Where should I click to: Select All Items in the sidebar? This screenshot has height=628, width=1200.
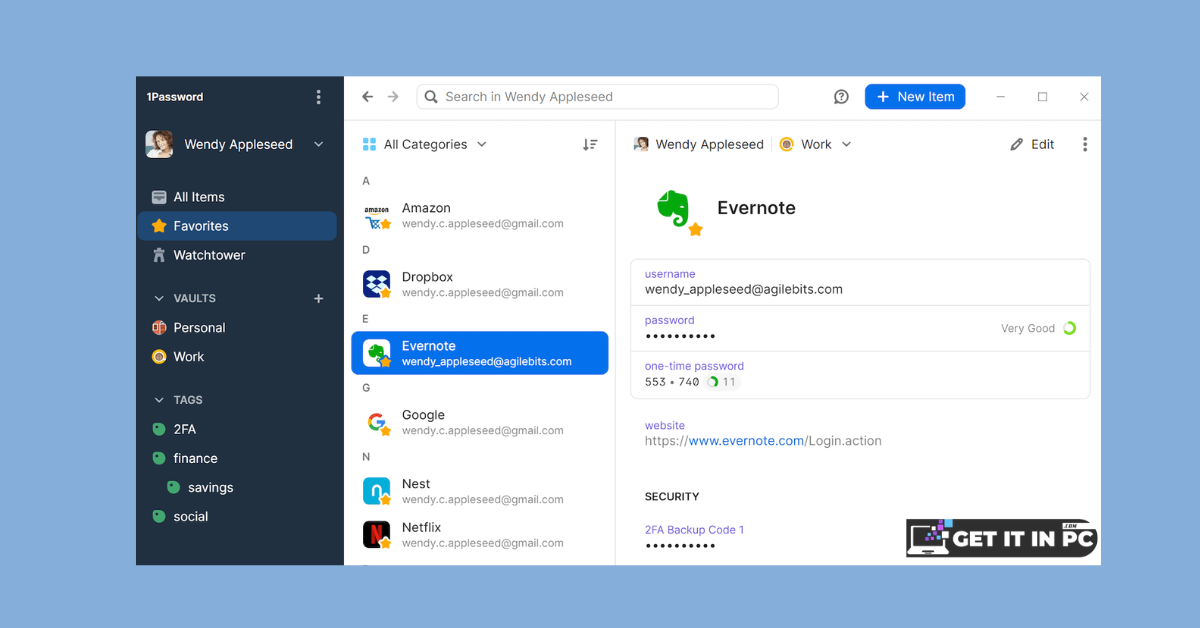pos(237,197)
